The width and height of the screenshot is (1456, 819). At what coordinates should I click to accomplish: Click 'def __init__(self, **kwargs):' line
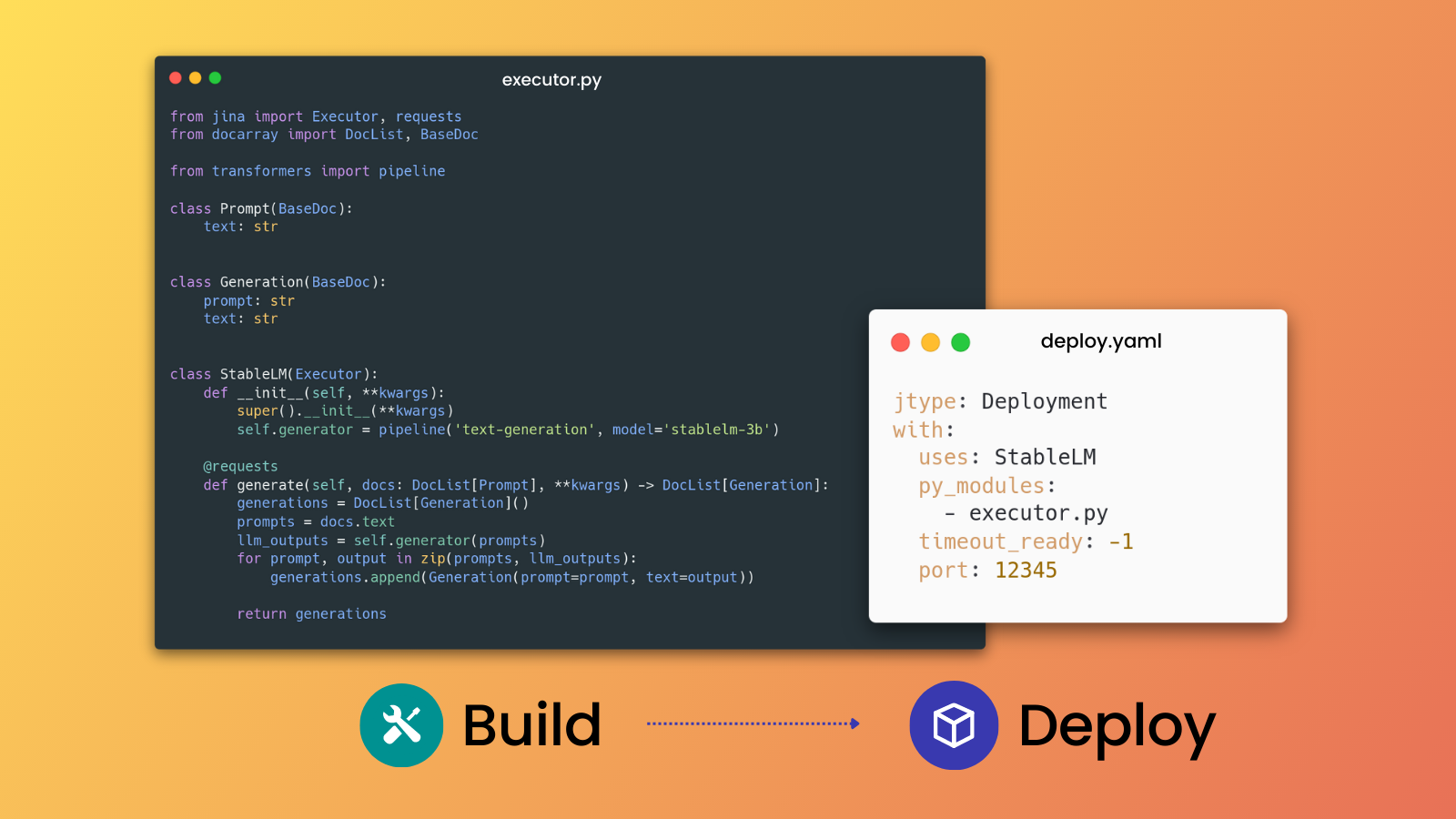(324, 393)
